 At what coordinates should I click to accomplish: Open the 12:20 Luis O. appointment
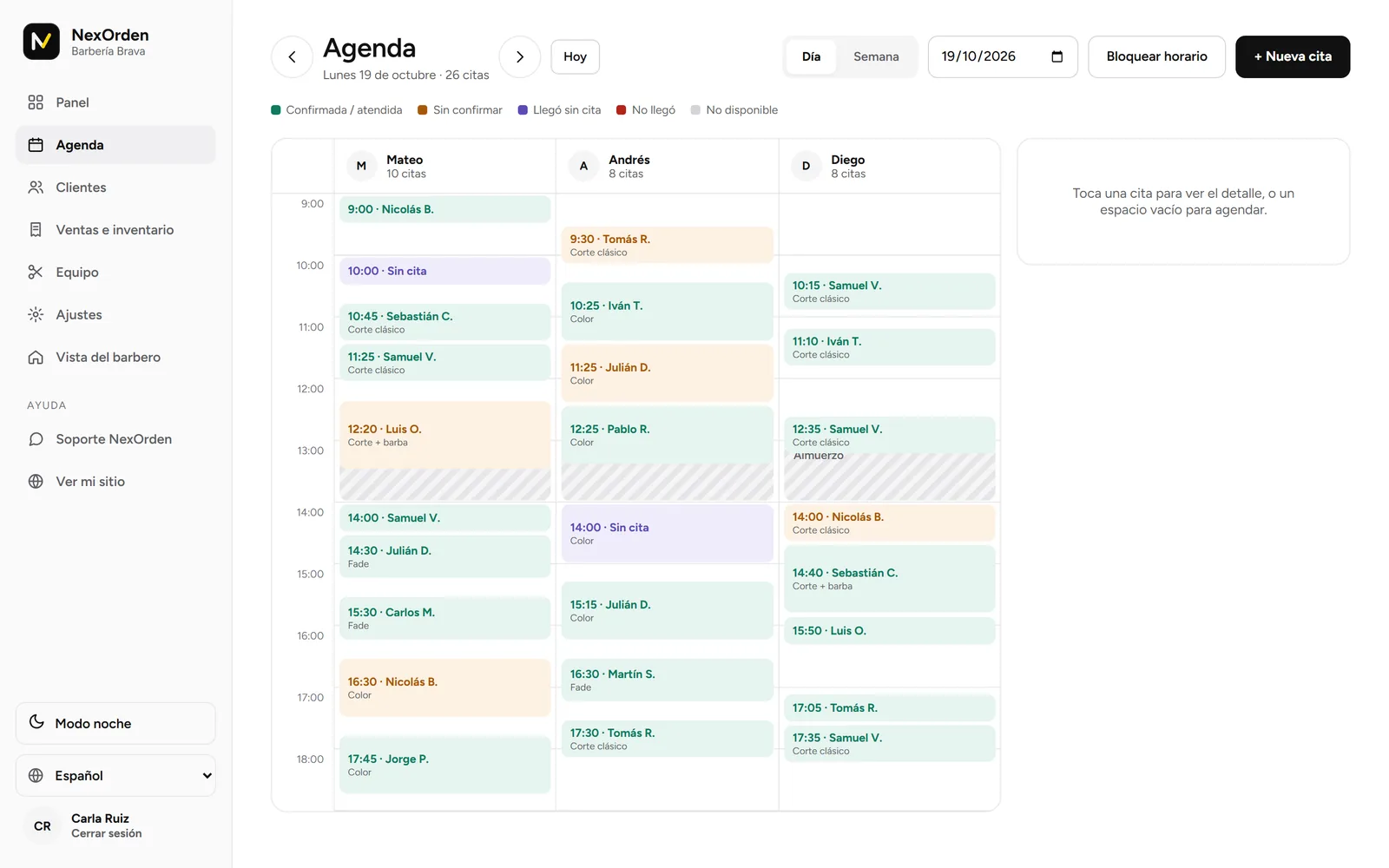point(444,435)
